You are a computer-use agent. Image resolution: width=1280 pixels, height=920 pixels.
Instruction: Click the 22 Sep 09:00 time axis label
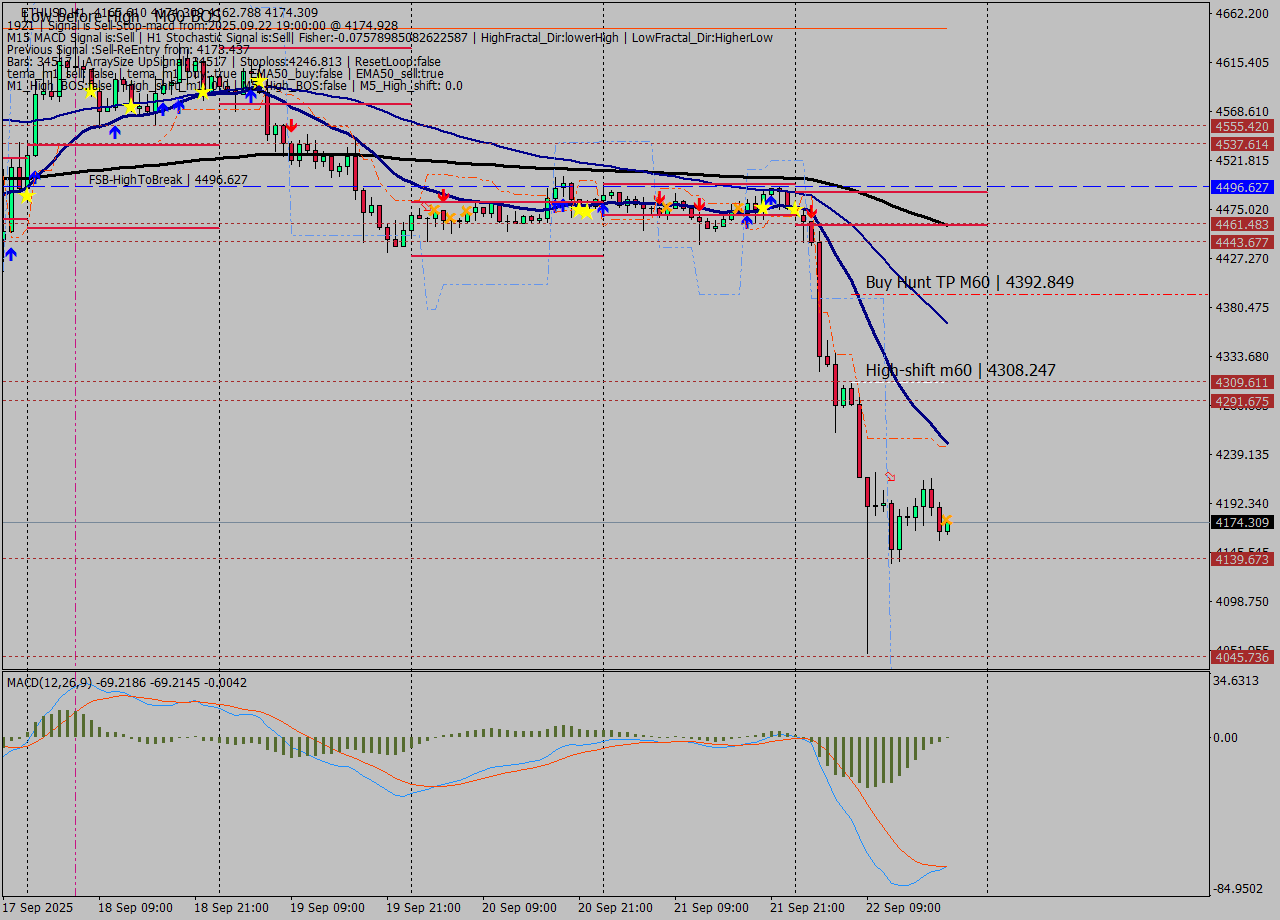902,908
